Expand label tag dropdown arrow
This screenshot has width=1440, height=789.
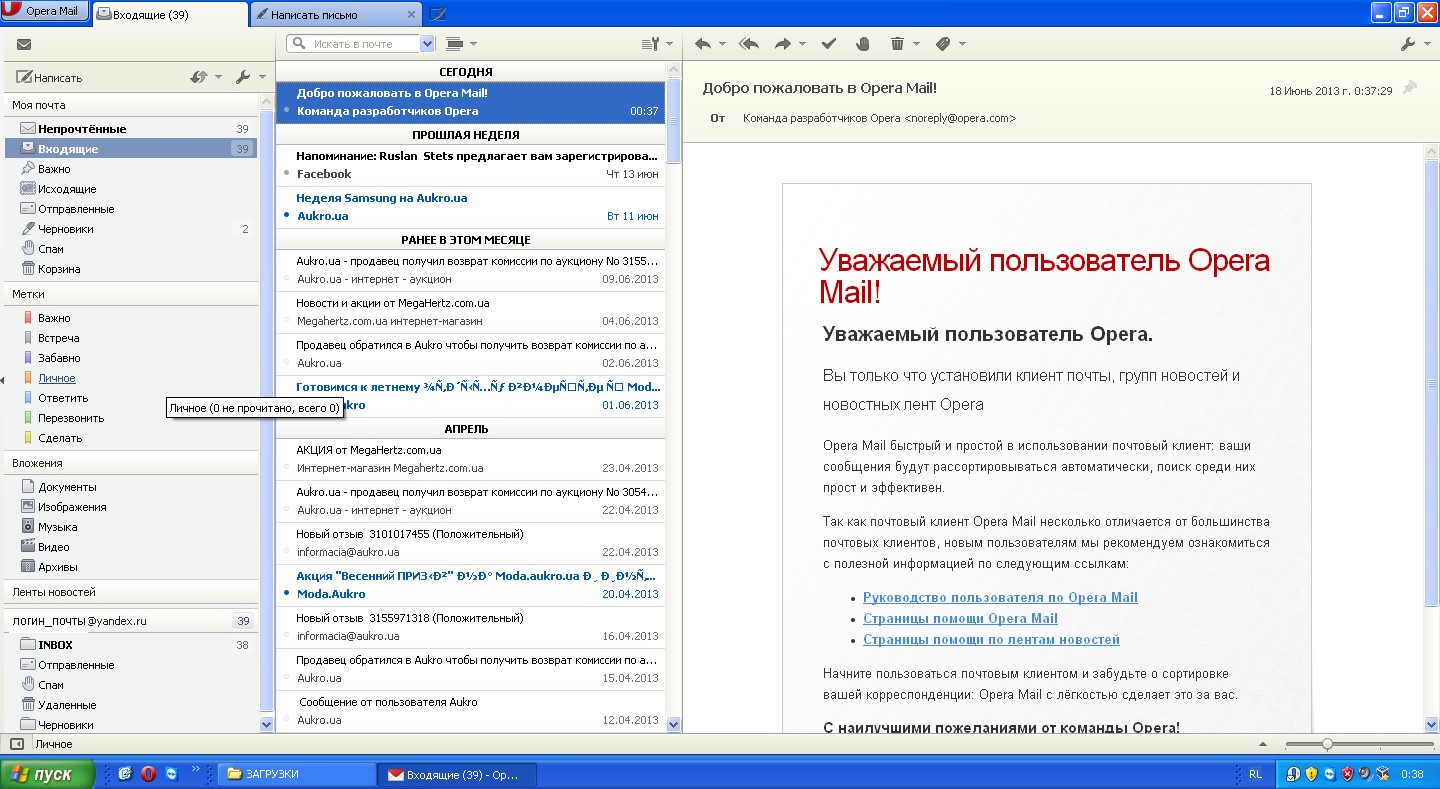[963, 44]
